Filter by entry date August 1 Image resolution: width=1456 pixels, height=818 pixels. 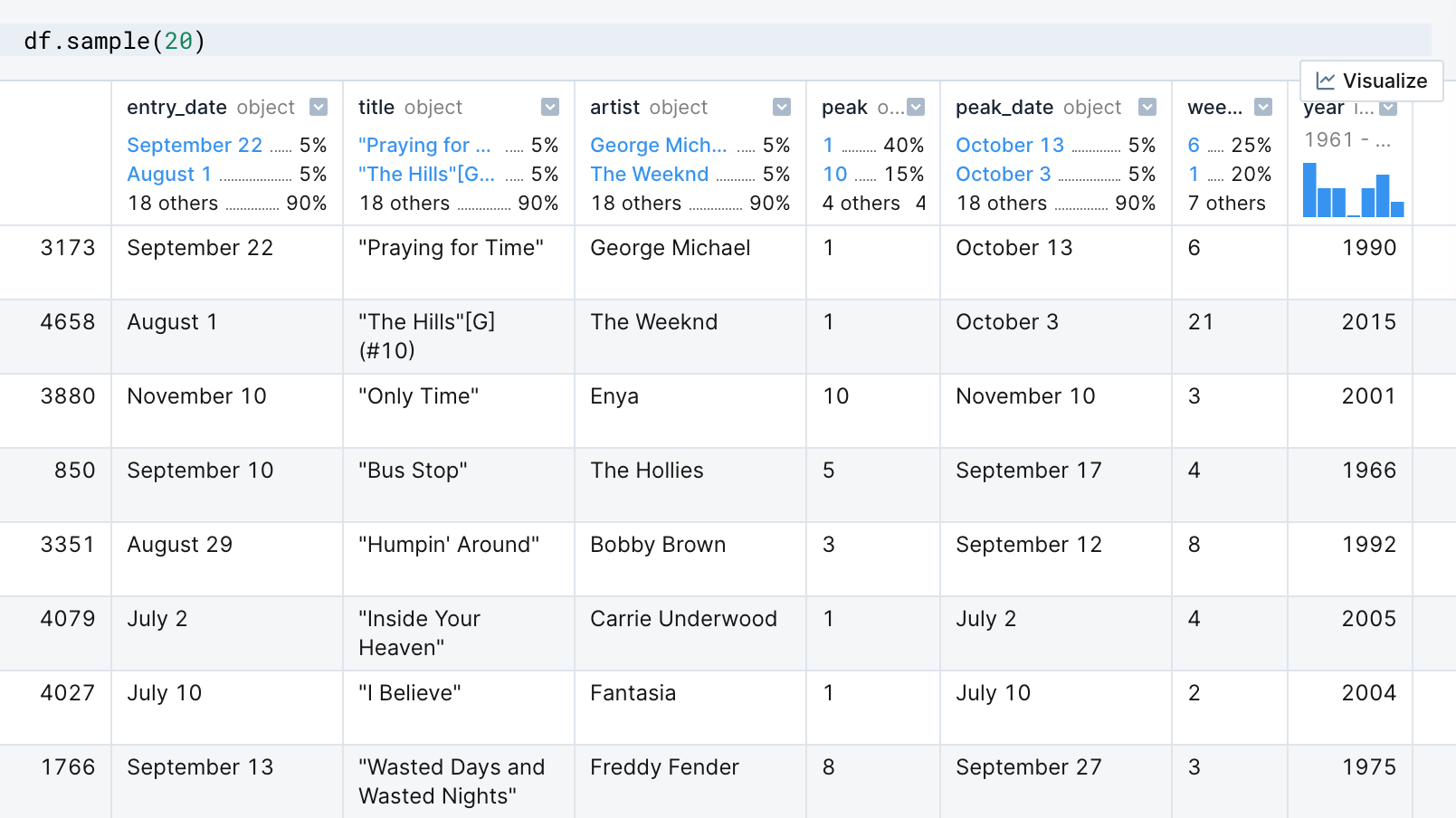point(169,174)
